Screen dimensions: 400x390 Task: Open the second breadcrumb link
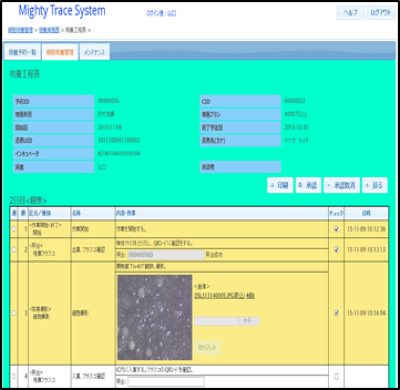point(49,30)
